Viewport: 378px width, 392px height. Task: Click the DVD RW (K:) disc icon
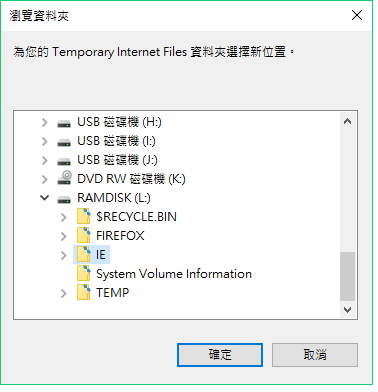pos(64,178)
